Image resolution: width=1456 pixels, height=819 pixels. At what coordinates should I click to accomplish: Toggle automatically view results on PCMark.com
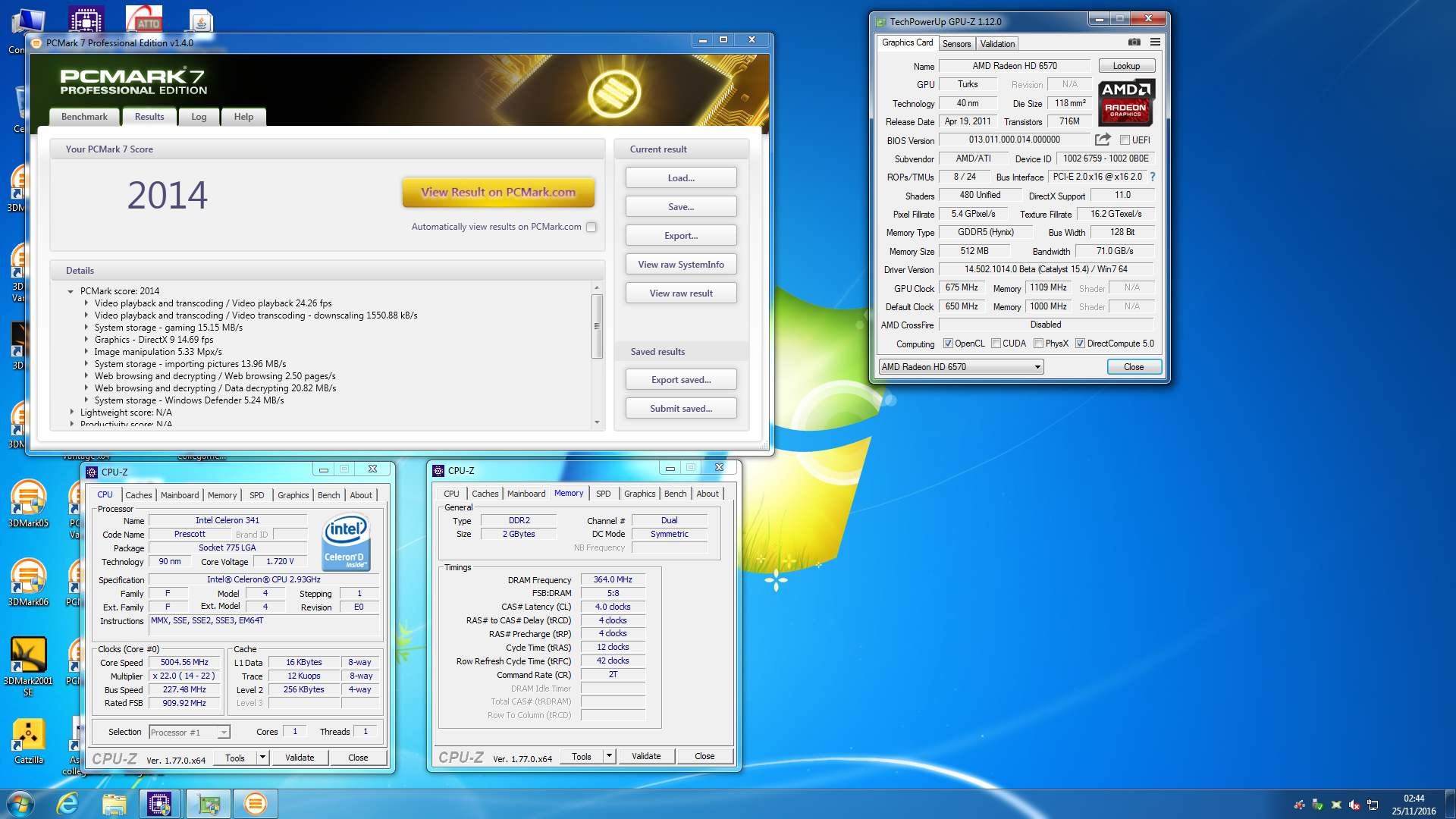pos(591,227)
